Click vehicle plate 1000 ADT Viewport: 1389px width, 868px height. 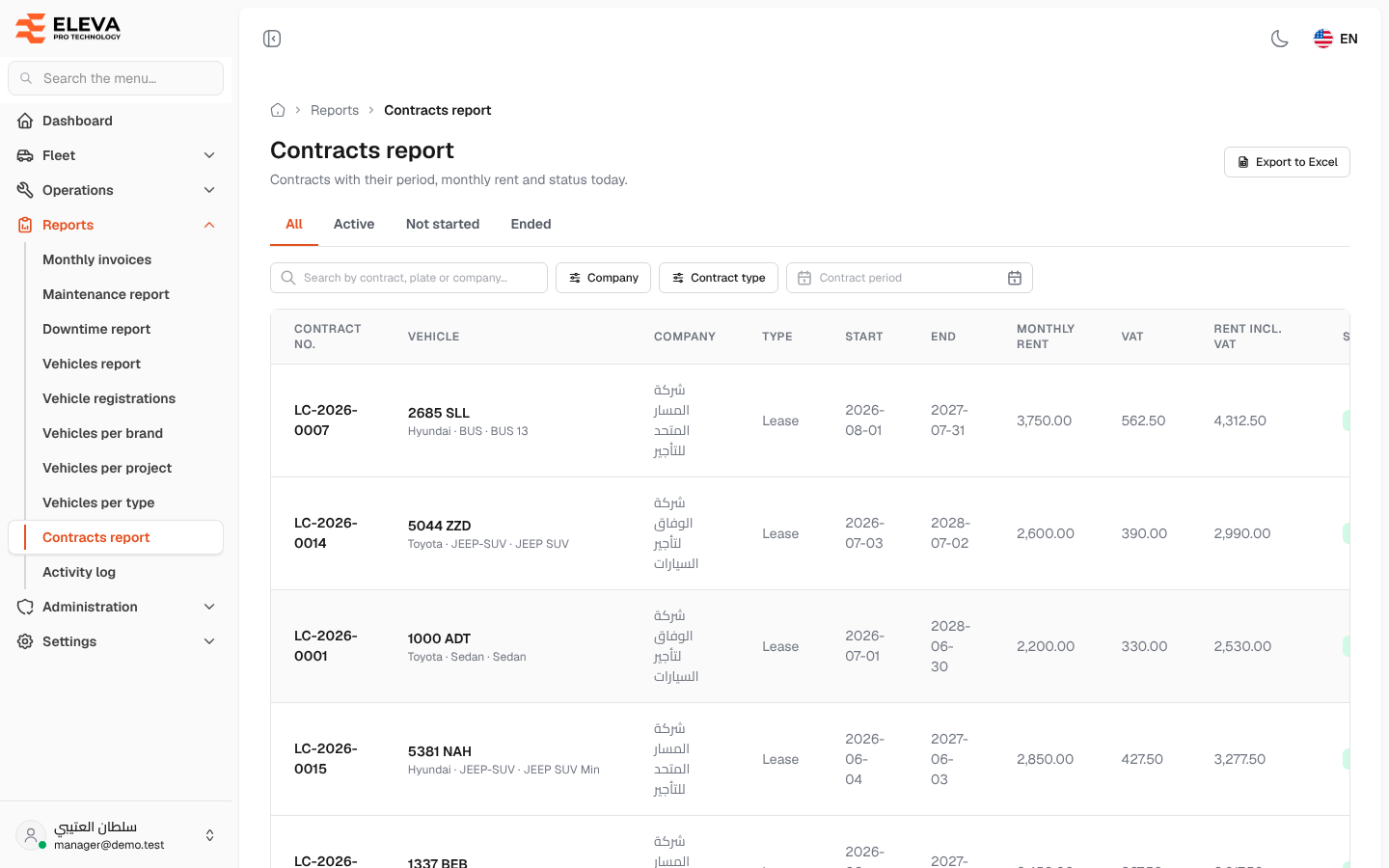(x=440, y=638)
